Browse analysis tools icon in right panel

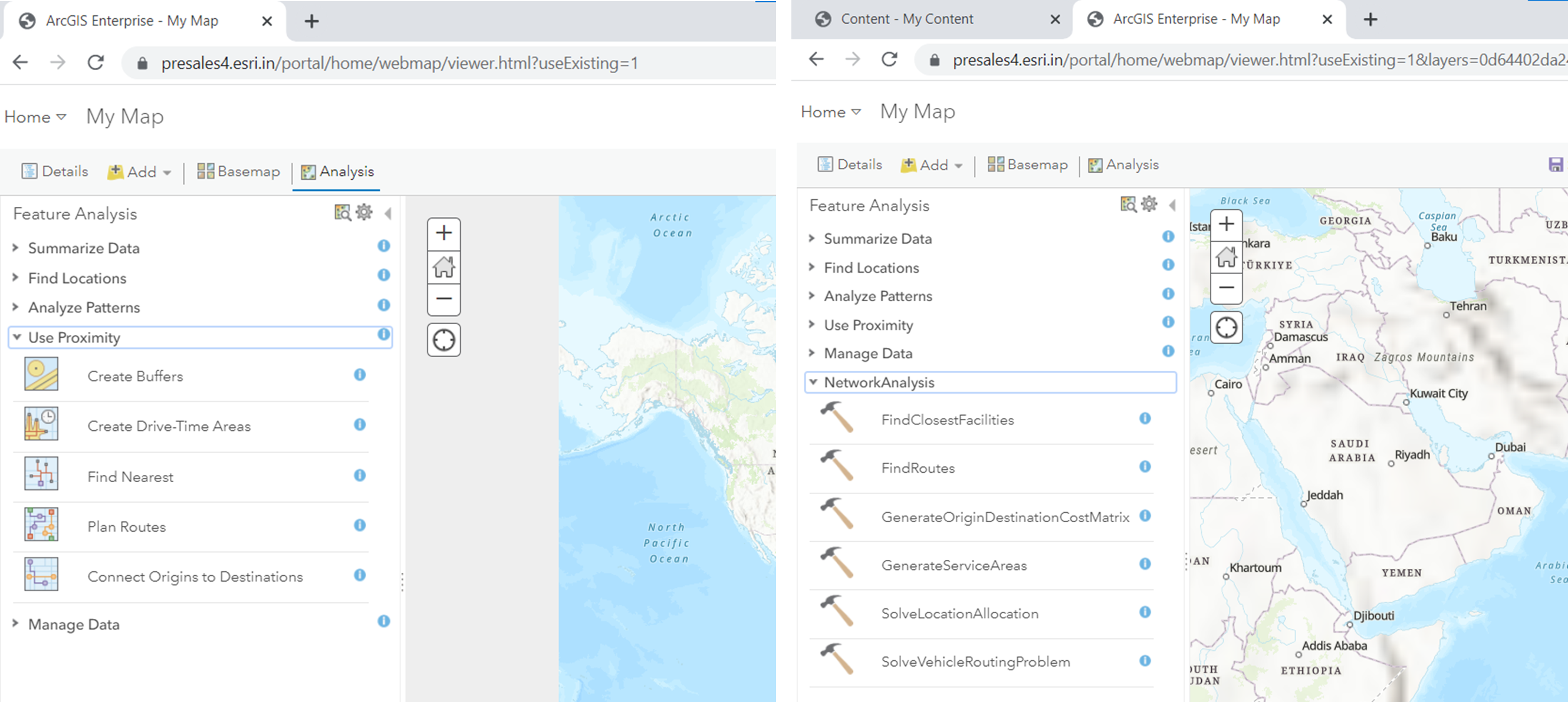1128,204
